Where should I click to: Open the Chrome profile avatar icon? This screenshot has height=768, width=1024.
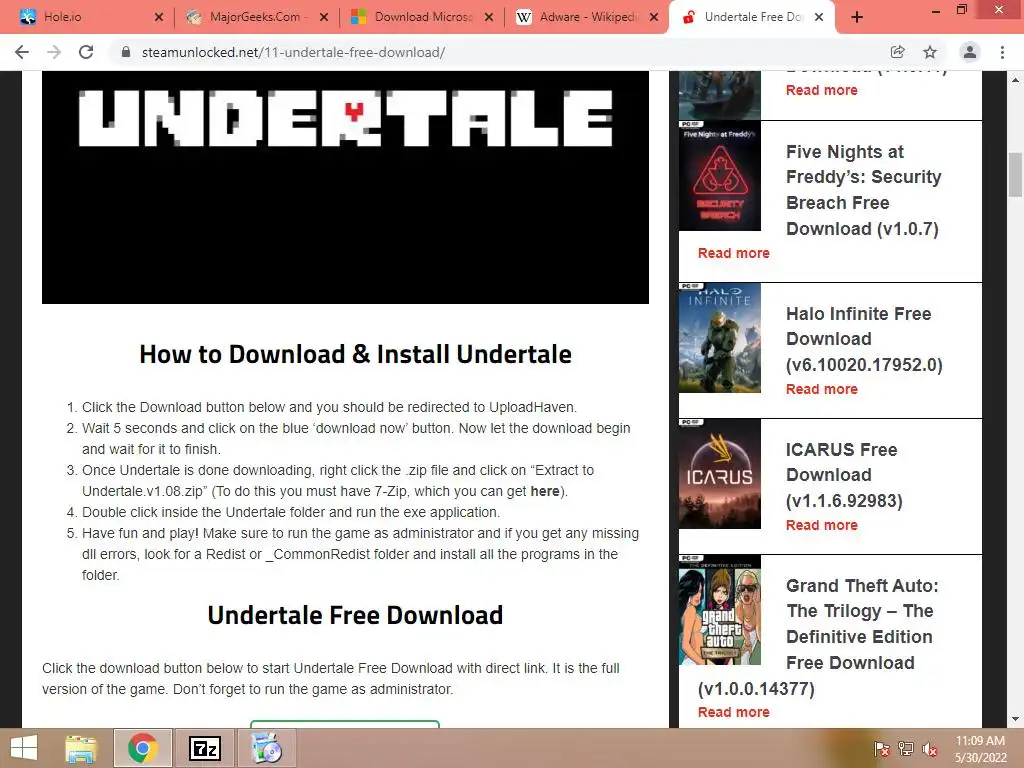click(970, 52)
